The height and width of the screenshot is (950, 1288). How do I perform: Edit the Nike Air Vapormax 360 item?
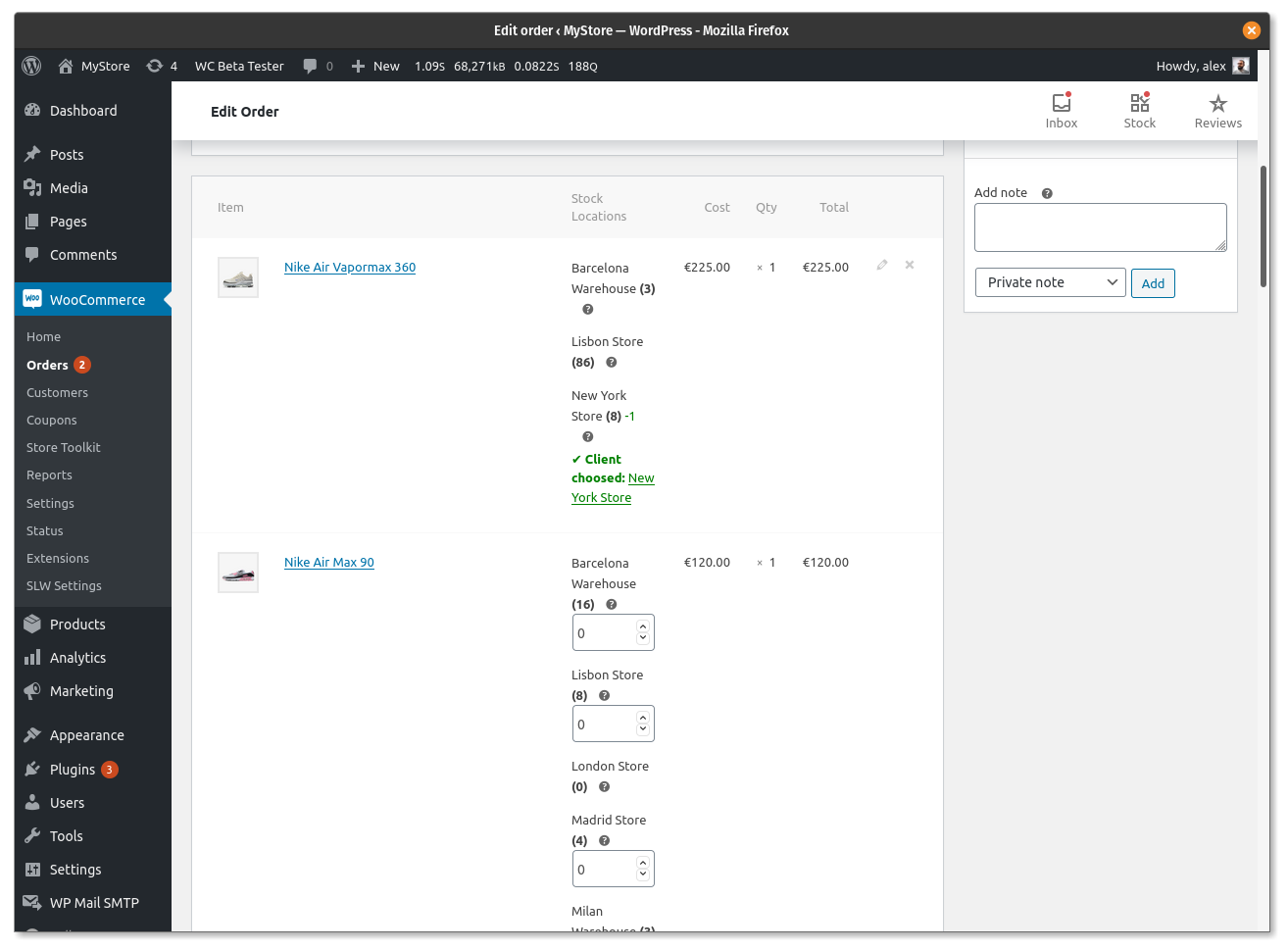[882, 265]
